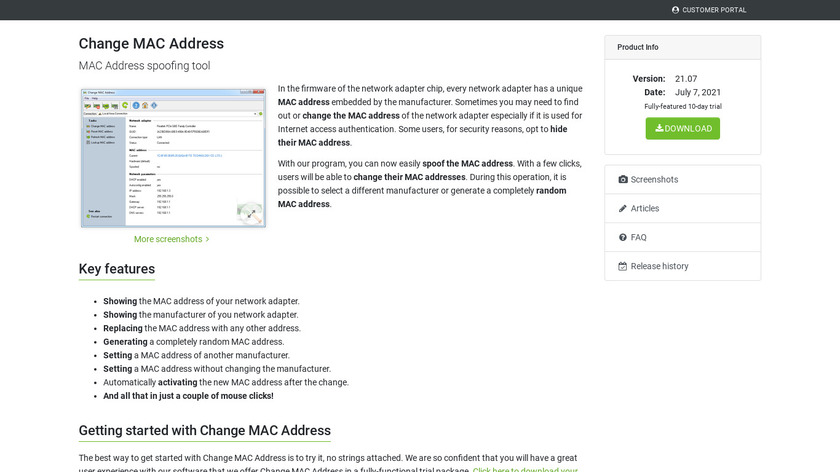Click the Customer Portal user icon
Image resolution: width=840 pixels, height=472 pixels.
675,10
